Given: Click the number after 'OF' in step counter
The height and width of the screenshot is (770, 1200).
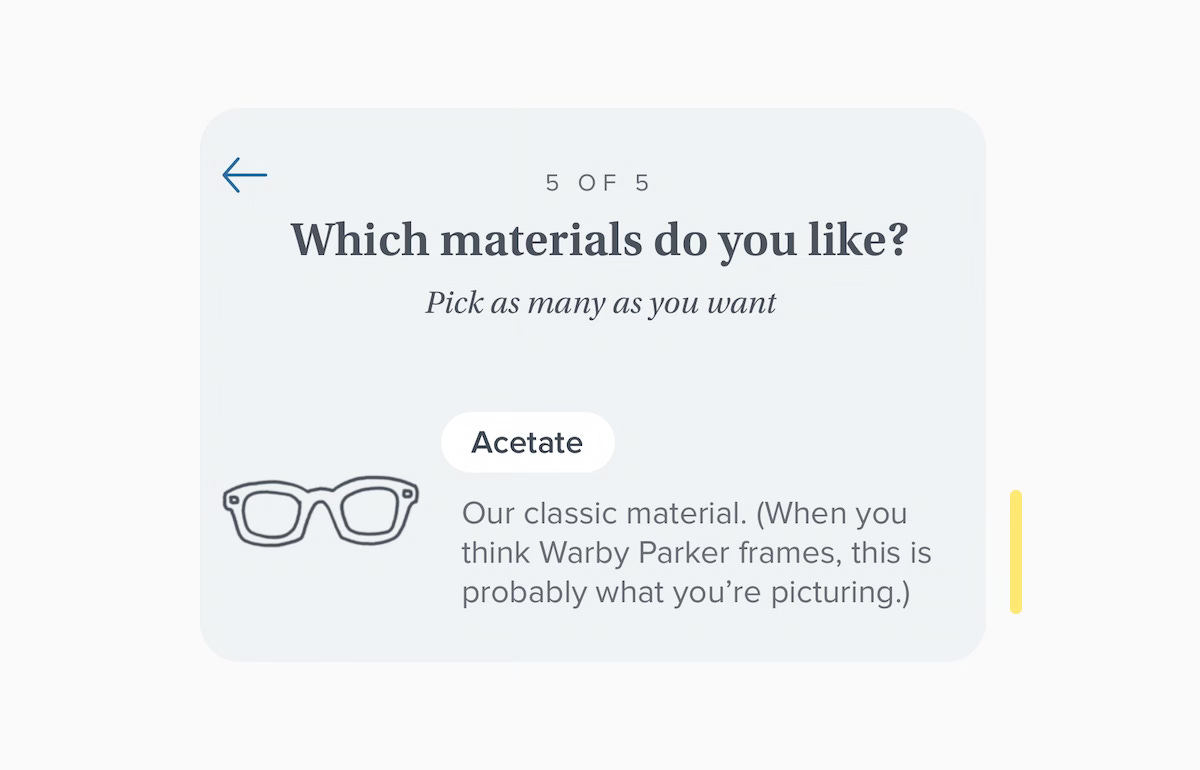Looking at the screenshot, I should pyautogui.click(x=642, y=183).
